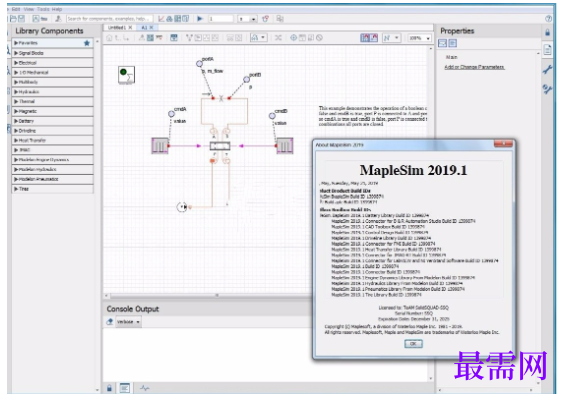Click the wrench icon on right sidebar
566x397 pixels.
pyautogui.click(x=547, y=69)
